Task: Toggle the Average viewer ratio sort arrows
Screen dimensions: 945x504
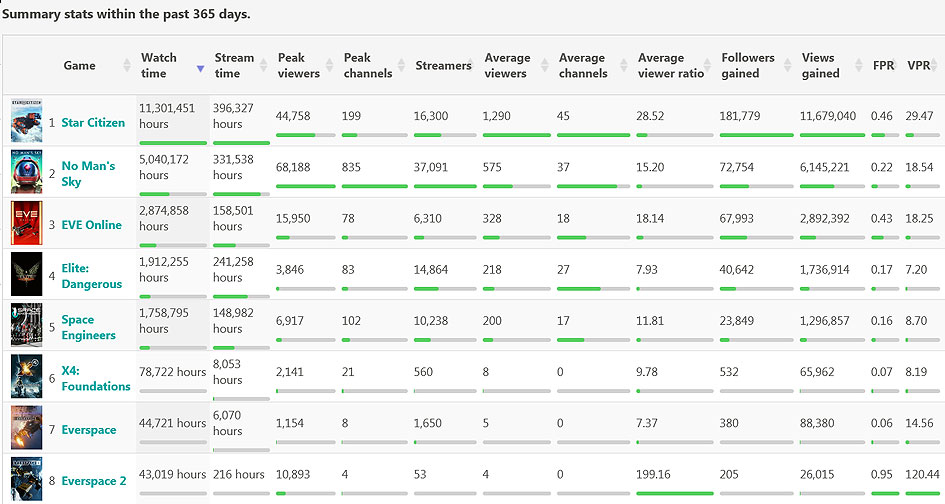Action: coord(708,65)
